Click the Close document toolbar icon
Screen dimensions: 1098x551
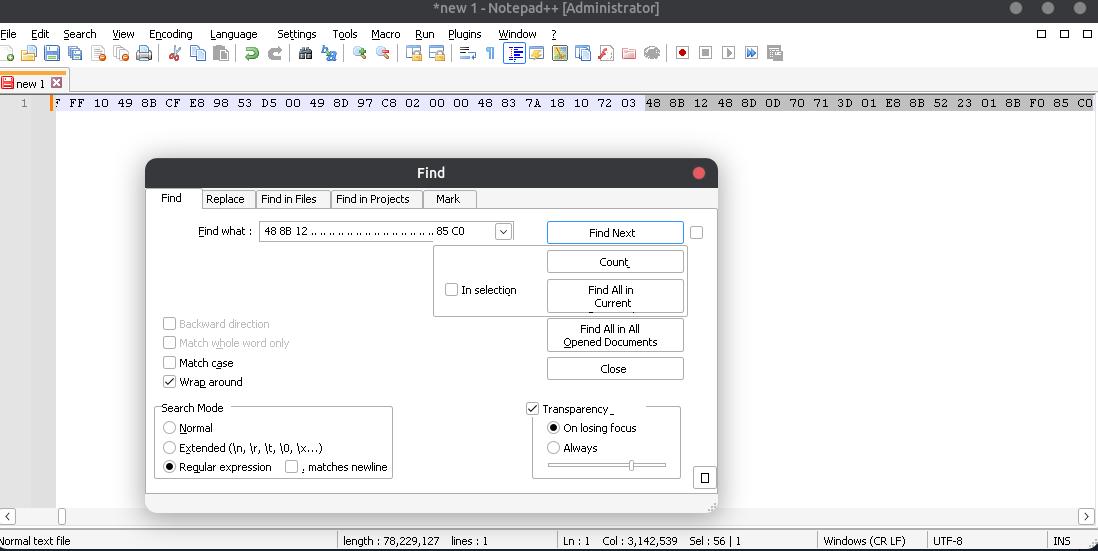(98, 53)
